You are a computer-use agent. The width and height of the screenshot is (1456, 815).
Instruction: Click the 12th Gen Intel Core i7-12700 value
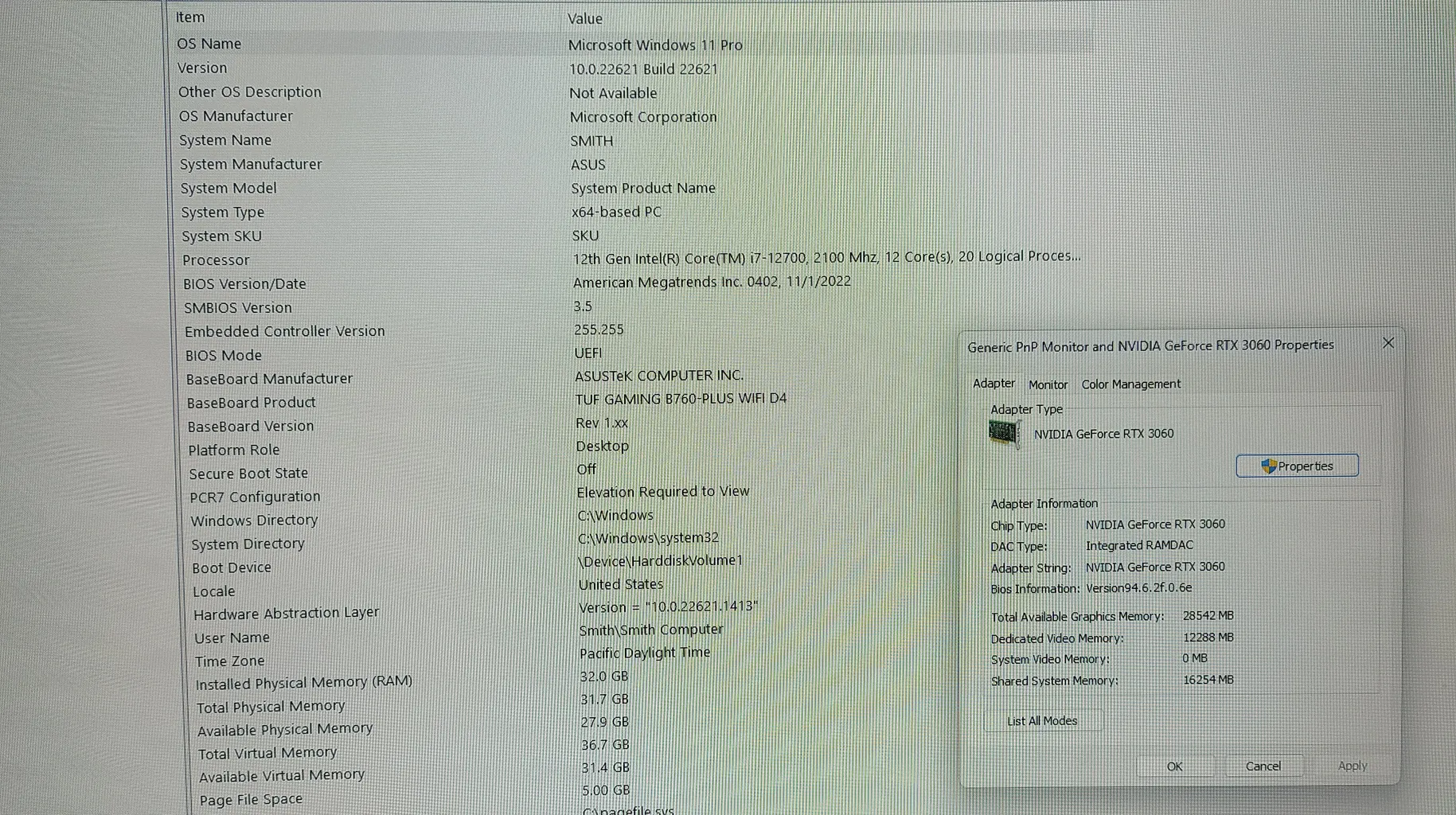[x=826, y=258]
